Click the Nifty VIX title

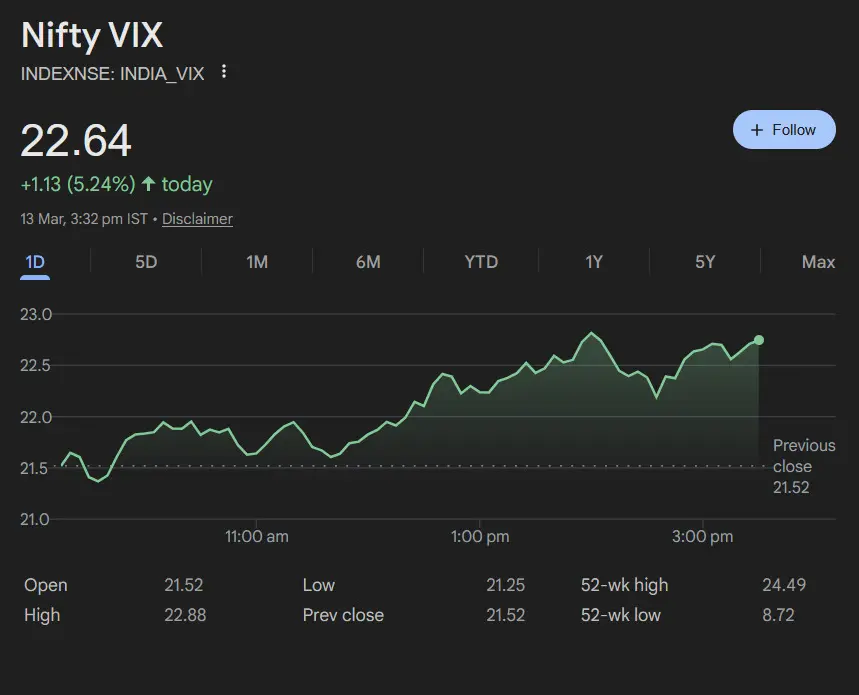click(x=91, y=36)
